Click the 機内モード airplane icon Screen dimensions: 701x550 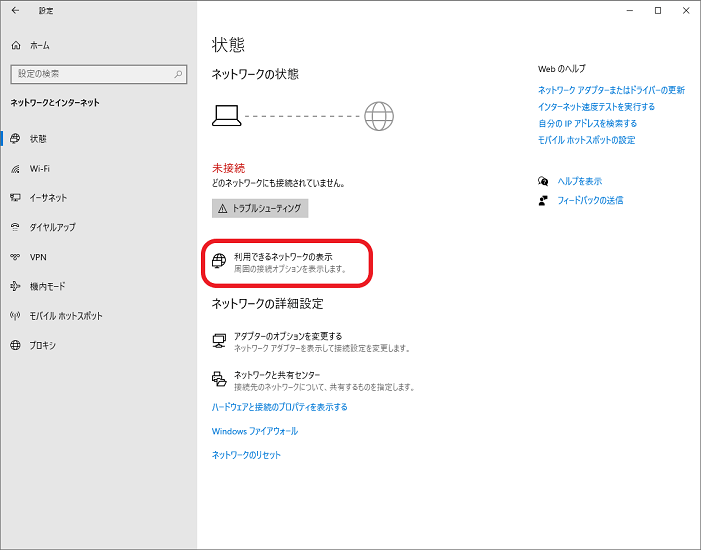[16, 286]
